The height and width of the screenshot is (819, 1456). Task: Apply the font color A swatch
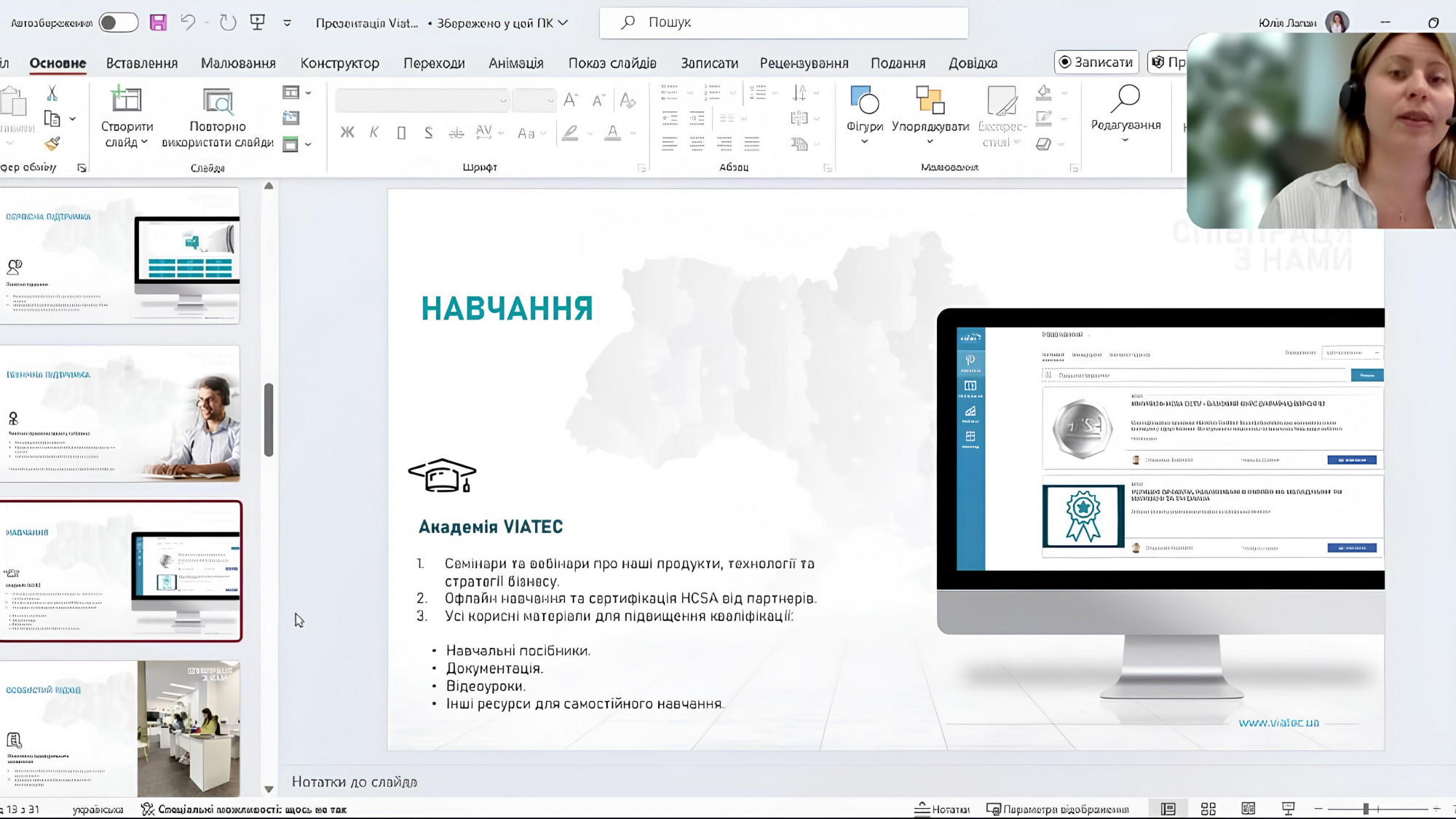click(613, 133)
